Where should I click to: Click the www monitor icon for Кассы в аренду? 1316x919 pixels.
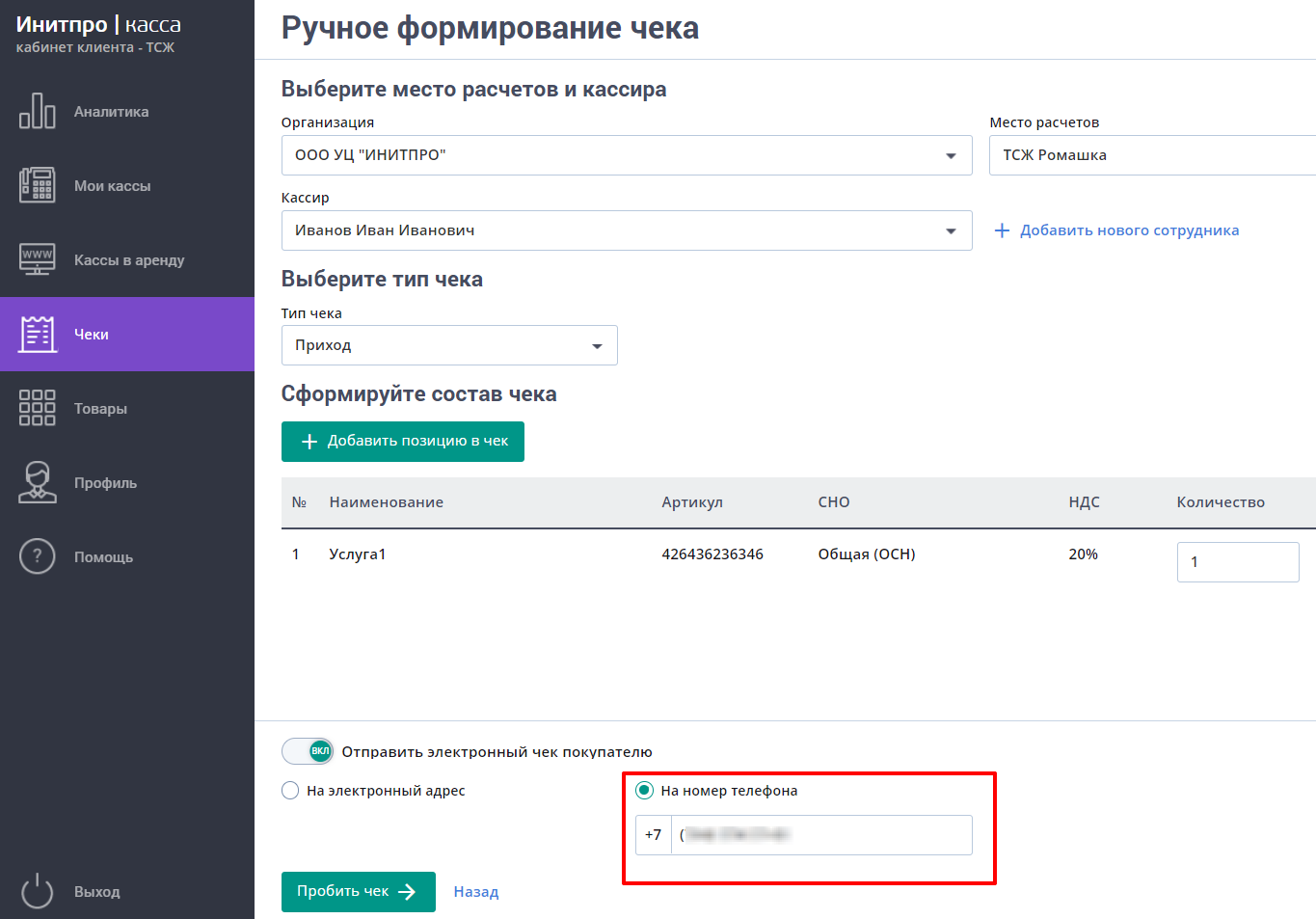[38, 259]
